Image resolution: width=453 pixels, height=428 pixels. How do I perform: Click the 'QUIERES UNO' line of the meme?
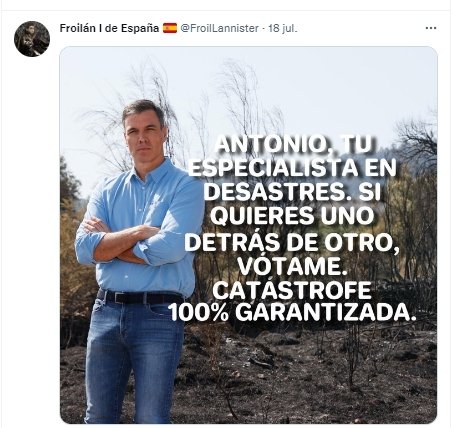tap(292, 216)
